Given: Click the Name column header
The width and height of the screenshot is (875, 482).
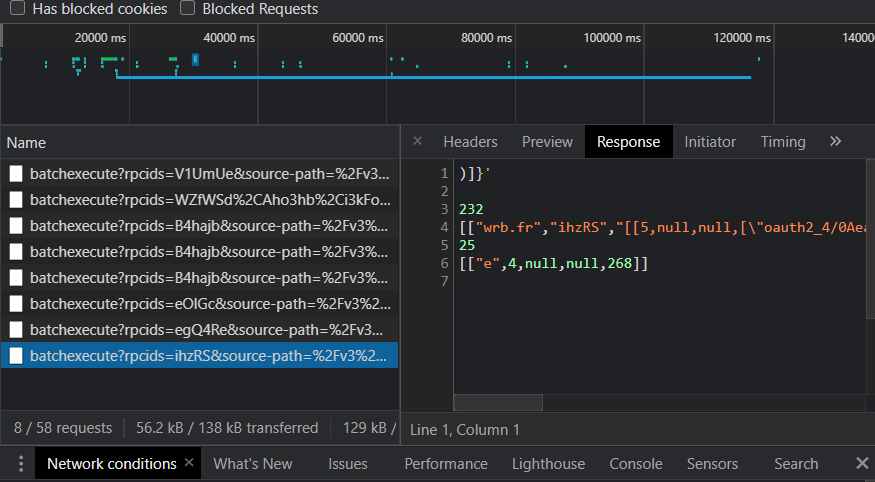Looking at the screenshot, I should (26, 143).
